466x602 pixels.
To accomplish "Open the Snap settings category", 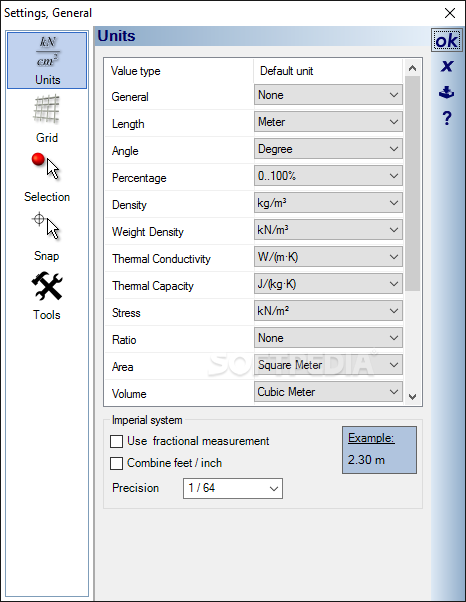I will tap(47, 237).
